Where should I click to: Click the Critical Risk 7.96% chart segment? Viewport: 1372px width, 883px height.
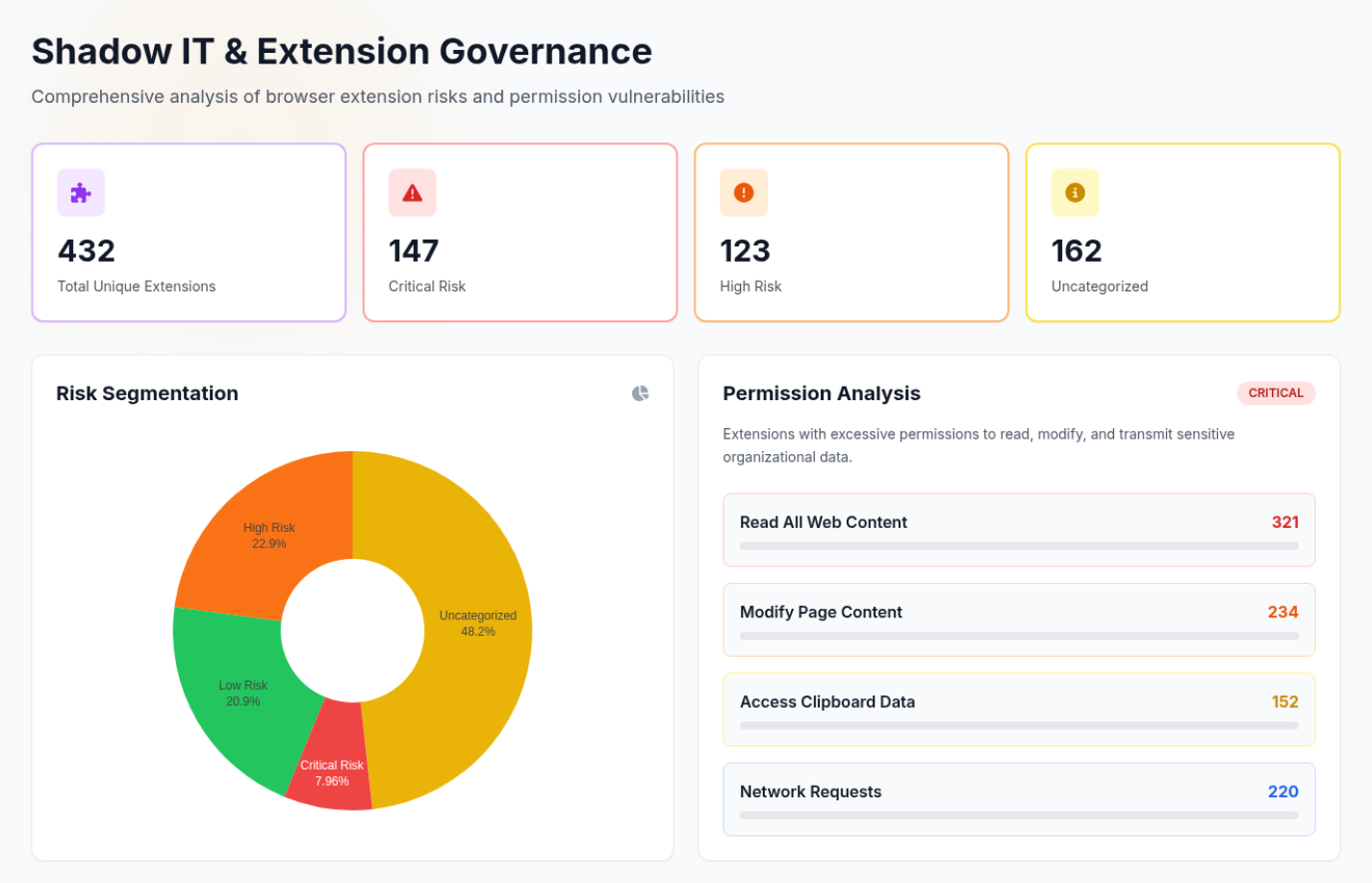click(x=332, y=772)
